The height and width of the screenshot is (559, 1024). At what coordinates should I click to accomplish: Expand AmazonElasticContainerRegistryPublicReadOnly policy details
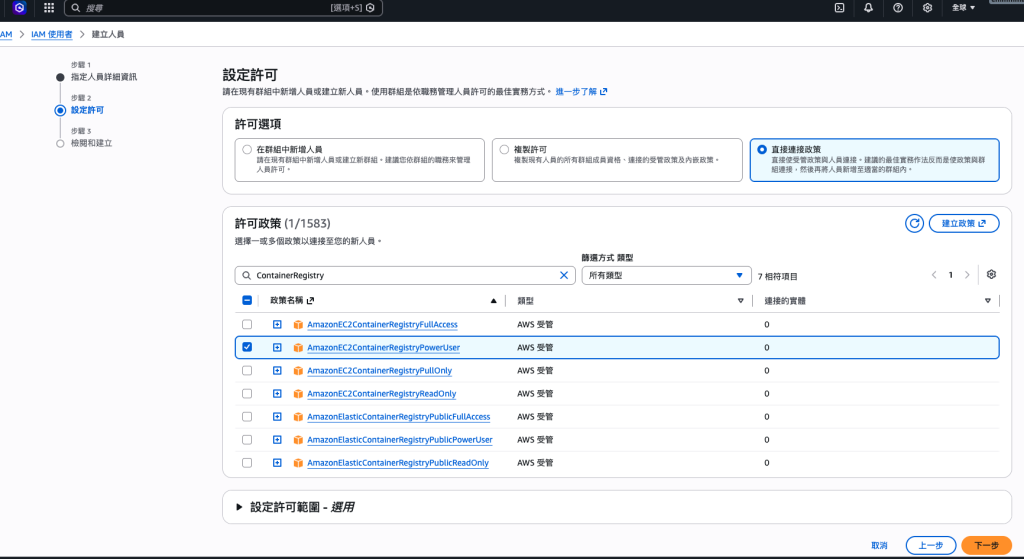277,463
